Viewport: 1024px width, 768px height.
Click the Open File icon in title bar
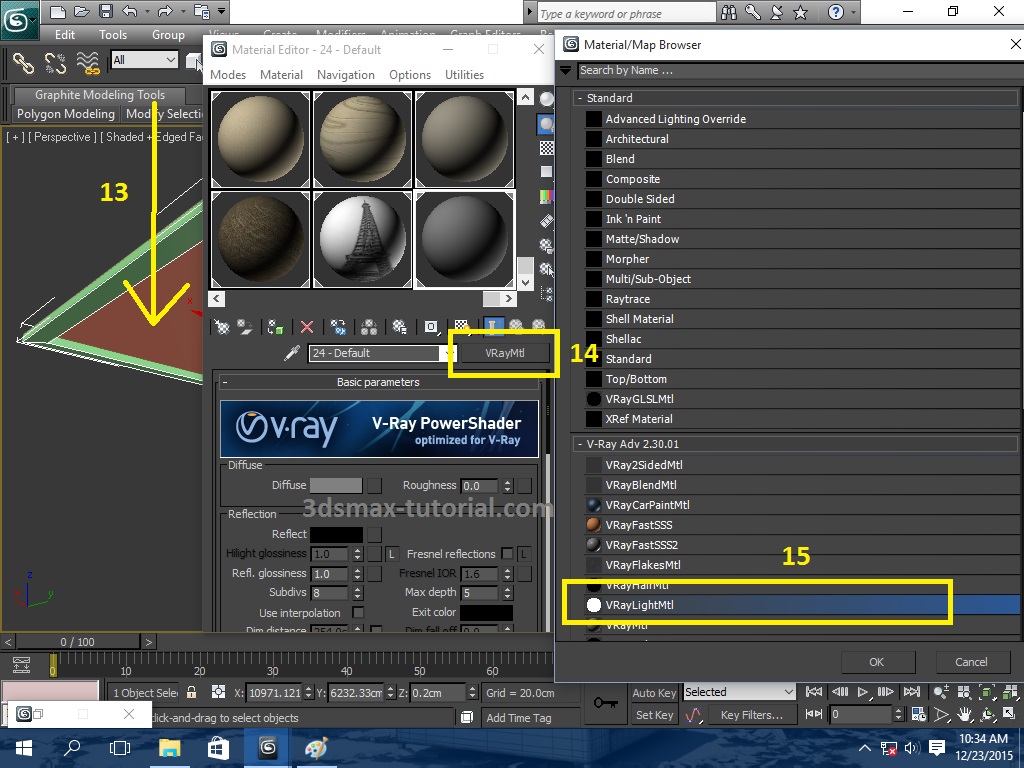82,11
